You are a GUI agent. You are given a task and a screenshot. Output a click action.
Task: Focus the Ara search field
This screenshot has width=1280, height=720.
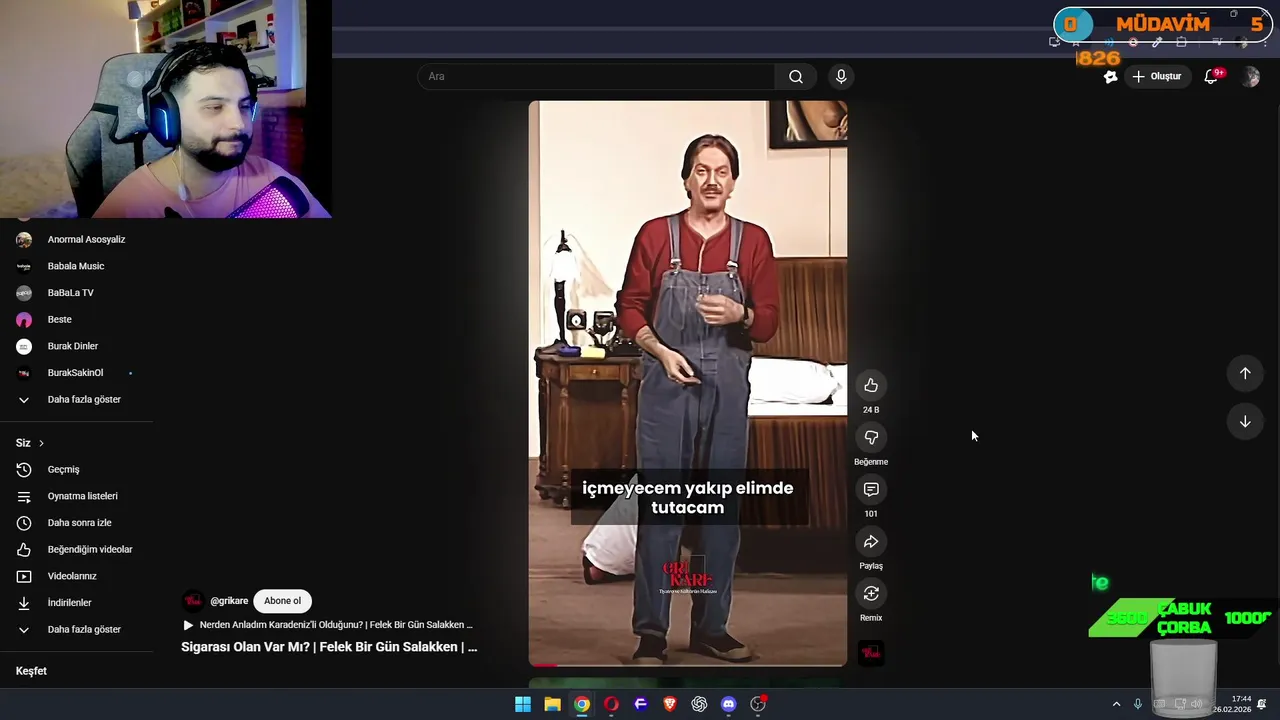[x=596, y=76]
